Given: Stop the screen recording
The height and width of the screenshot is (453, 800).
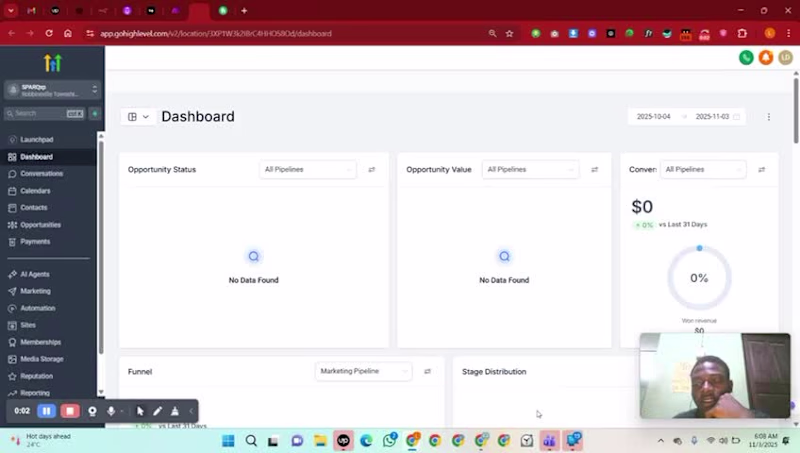Looking at the screenshot, I should [x=70, y=411].
